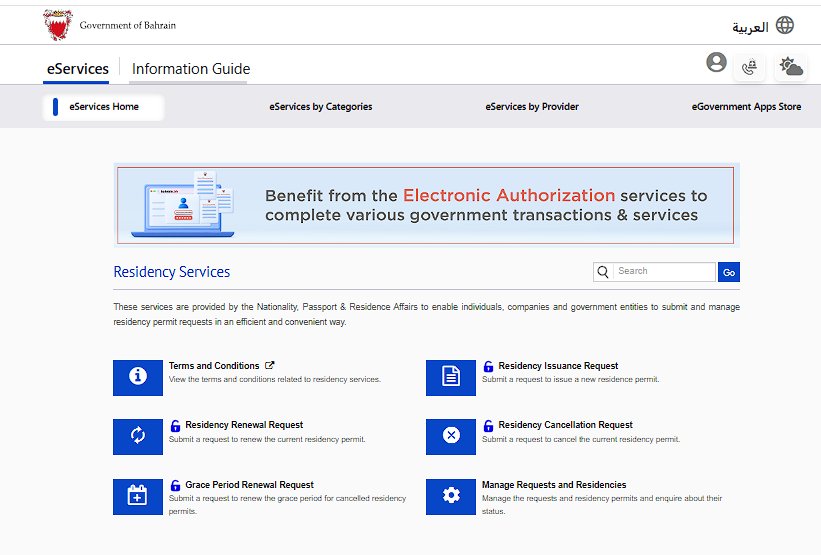This screenshot has height=555, width=821.
Task: Switch to the eServices tab
Action: pos(77,69)
